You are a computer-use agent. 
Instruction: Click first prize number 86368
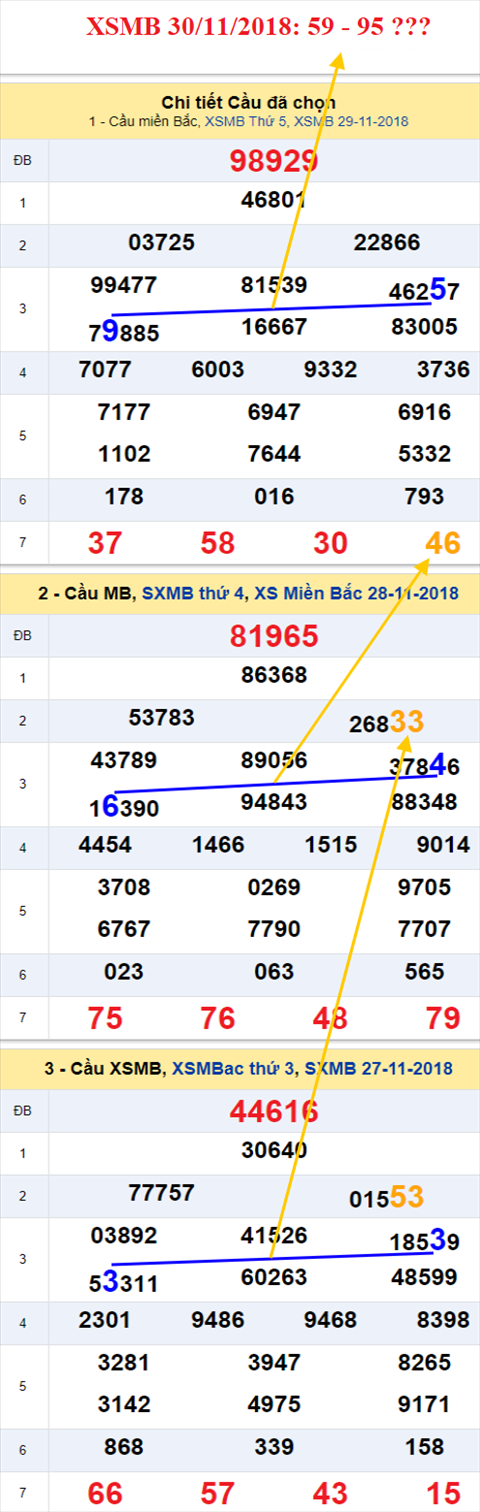coord(273,675)
